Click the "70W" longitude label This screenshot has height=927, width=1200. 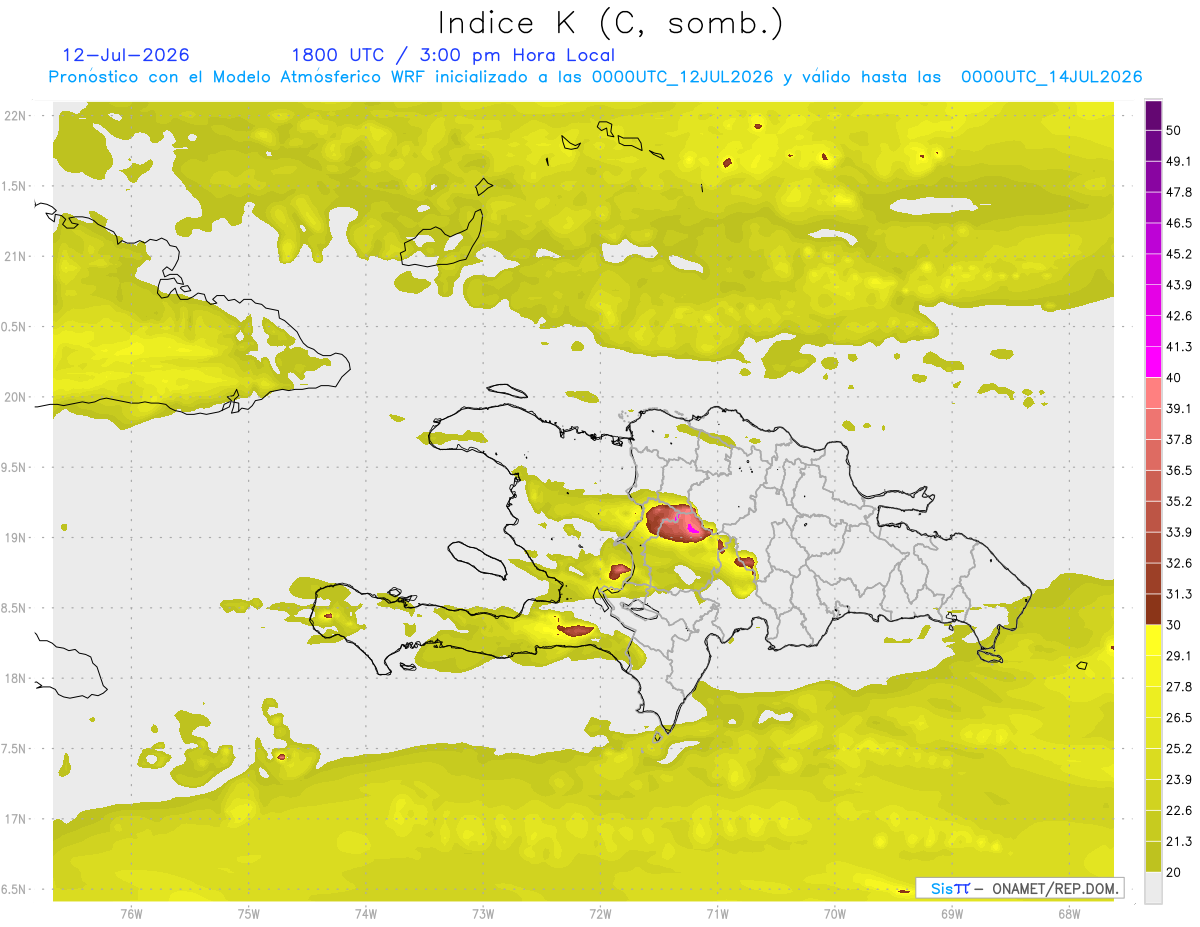pyautogui.click(x=835, y=913)
